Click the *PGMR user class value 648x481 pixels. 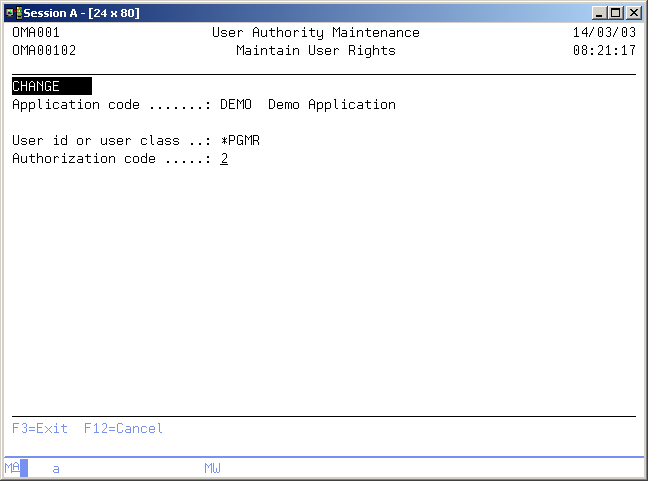pos(240,140)
